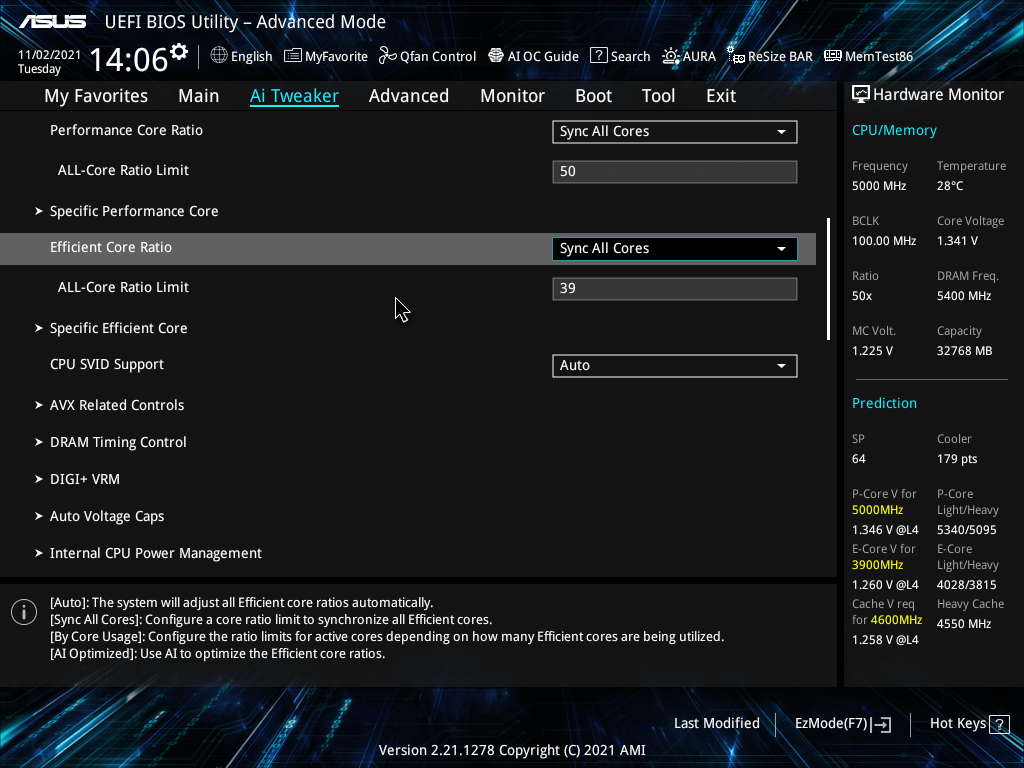Select Performance Core Ratio label

(126, 131)
